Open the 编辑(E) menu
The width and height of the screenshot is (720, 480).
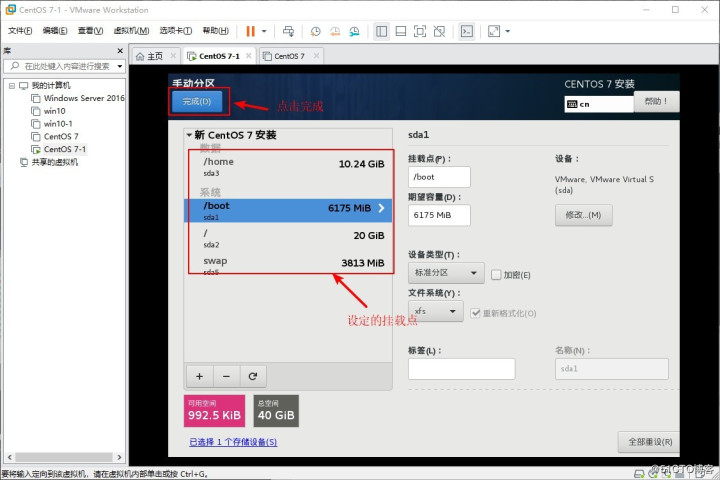[55, 31]
